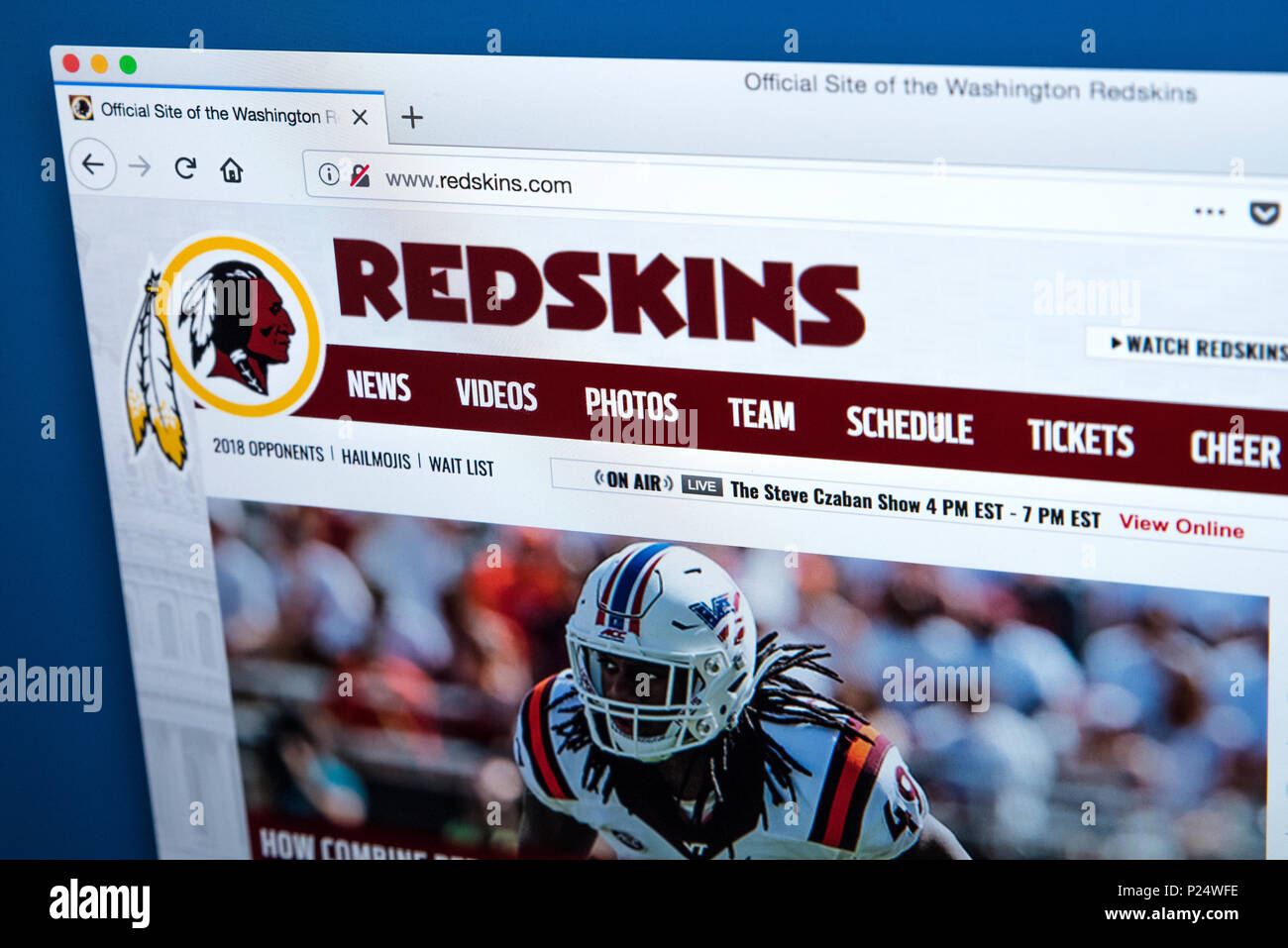The width and height of the screenshot is (1288, 948).
Task: Open the VIDEOS menu item
Action: click(496, 394)
